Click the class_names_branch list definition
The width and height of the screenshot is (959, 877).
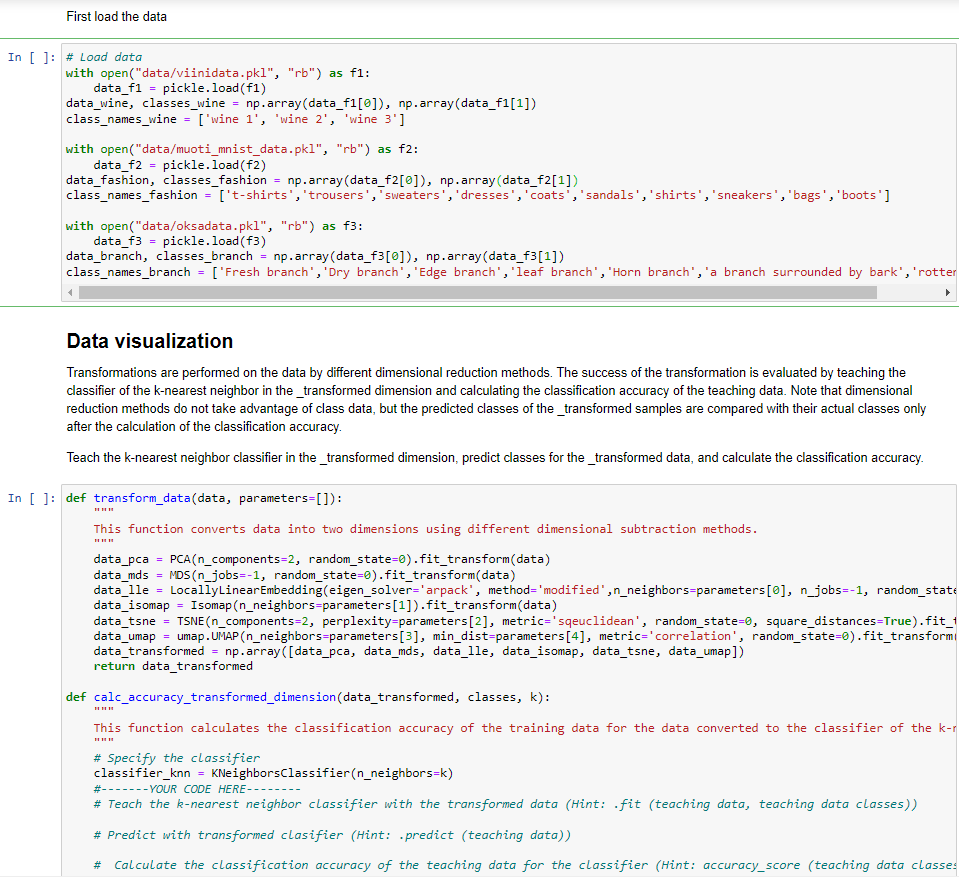(x=400, y=271)
